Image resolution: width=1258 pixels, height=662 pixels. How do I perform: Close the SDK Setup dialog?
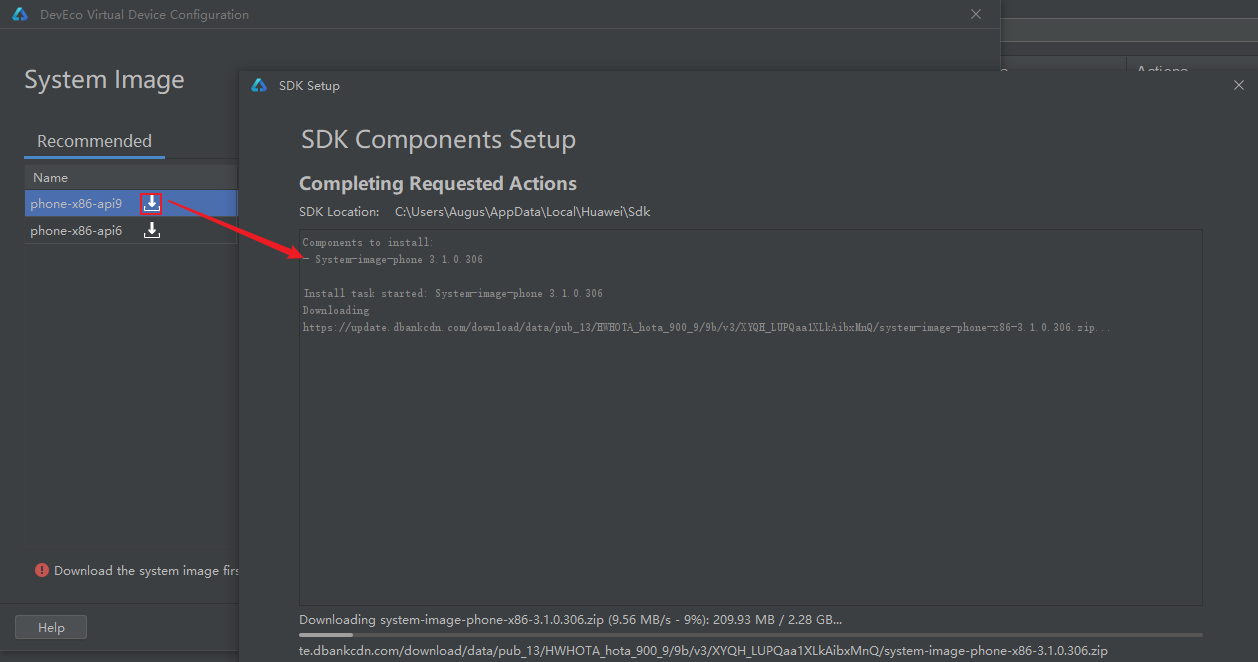1239,86
